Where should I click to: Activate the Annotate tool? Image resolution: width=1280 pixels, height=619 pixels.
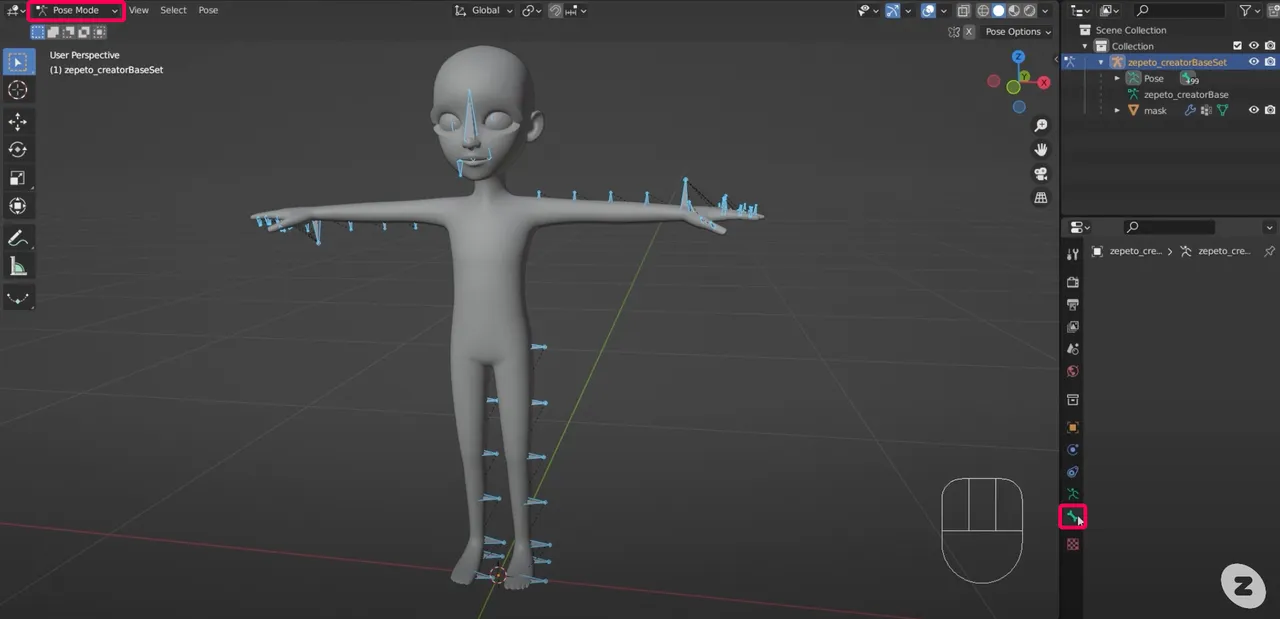coord(18,237)
